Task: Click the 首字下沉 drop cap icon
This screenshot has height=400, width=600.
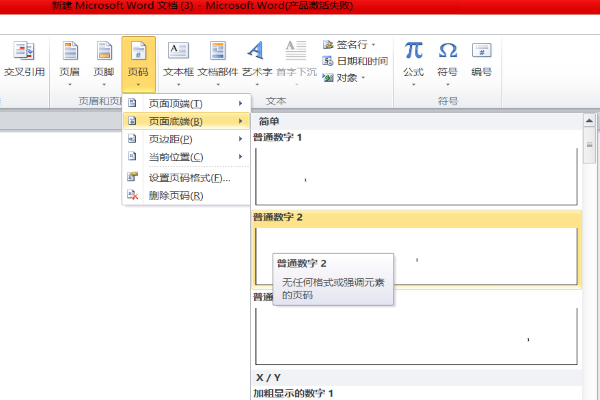Action: pyautogui.click(x=296, y=51)
